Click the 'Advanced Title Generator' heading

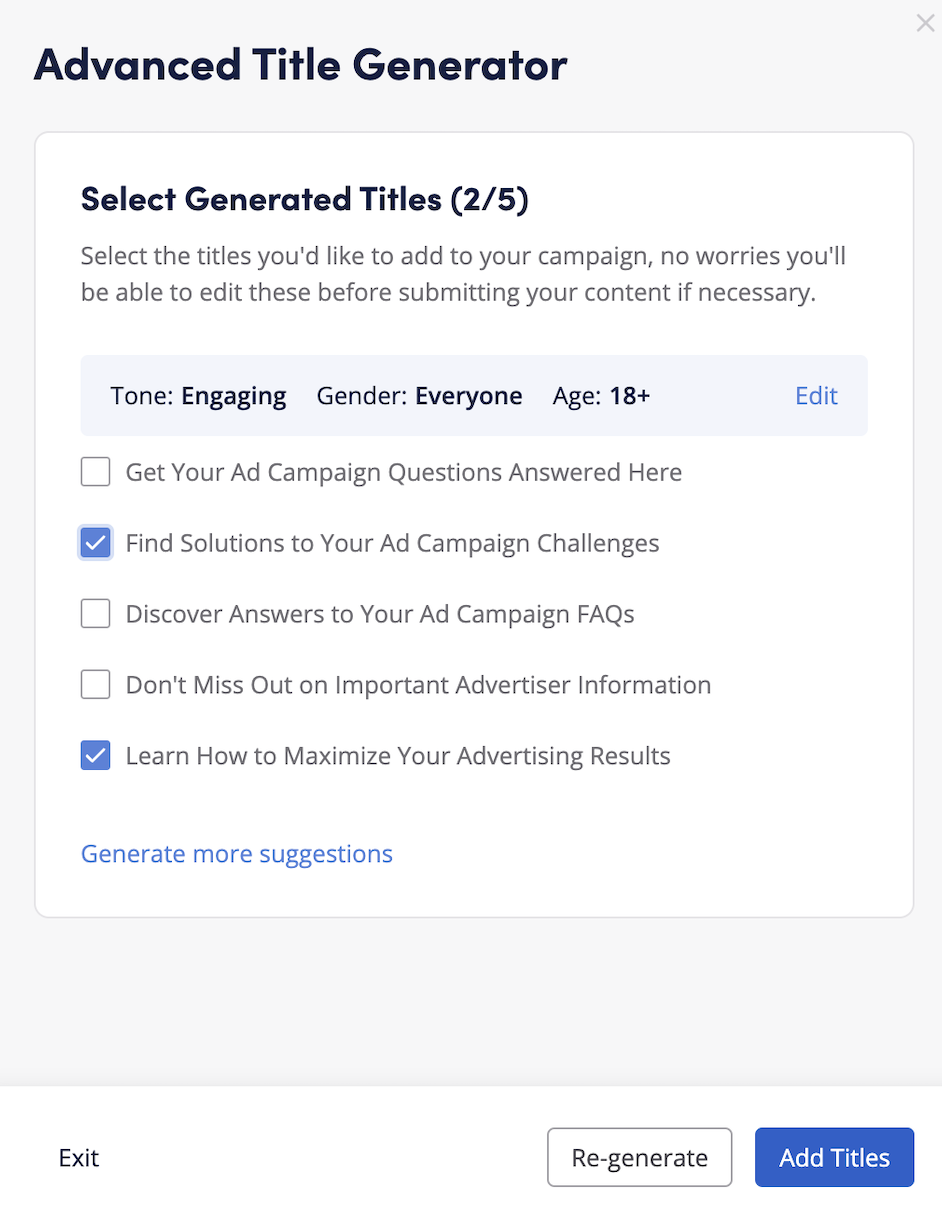299,64
